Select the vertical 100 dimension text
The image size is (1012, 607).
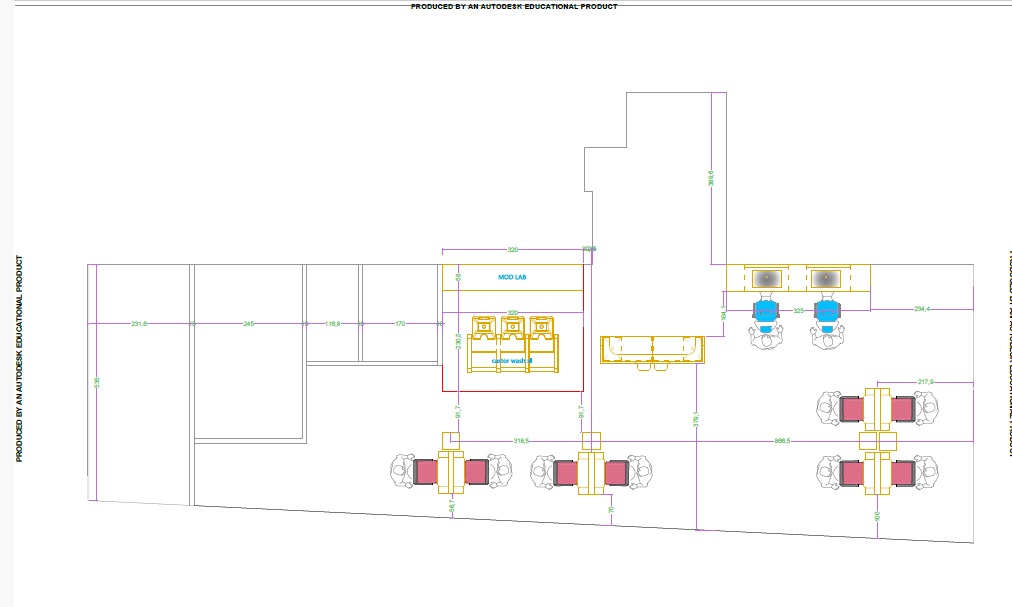pos(877,517)
